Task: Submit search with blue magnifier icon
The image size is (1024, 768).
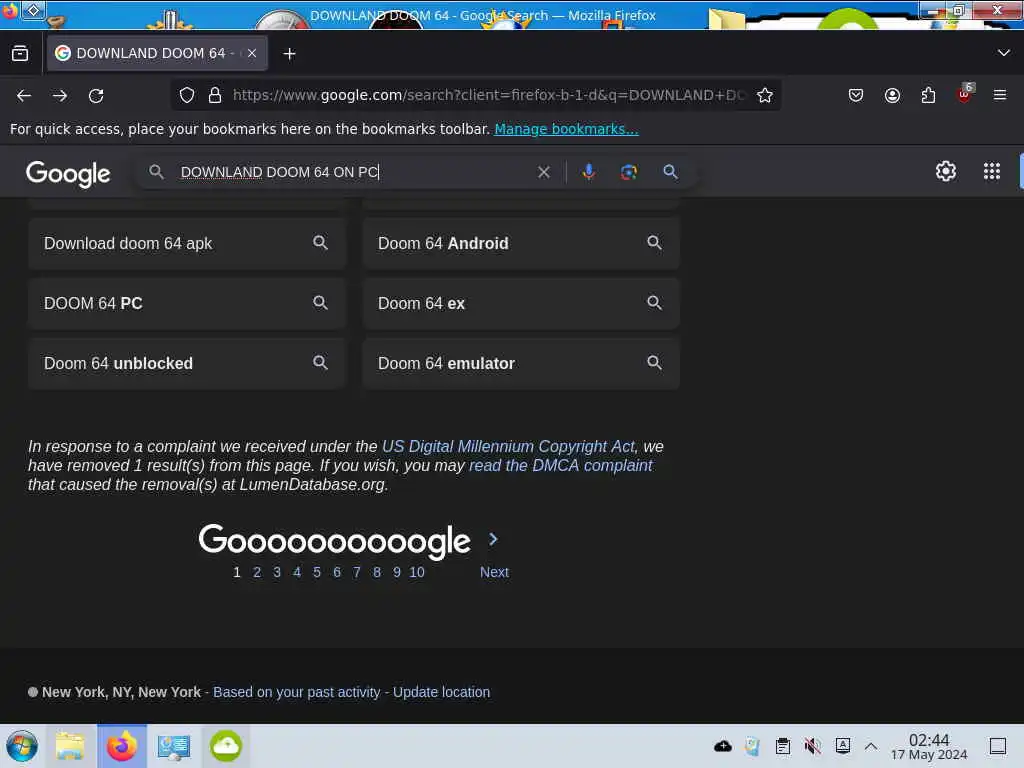Action: click(x=670, y=172)
